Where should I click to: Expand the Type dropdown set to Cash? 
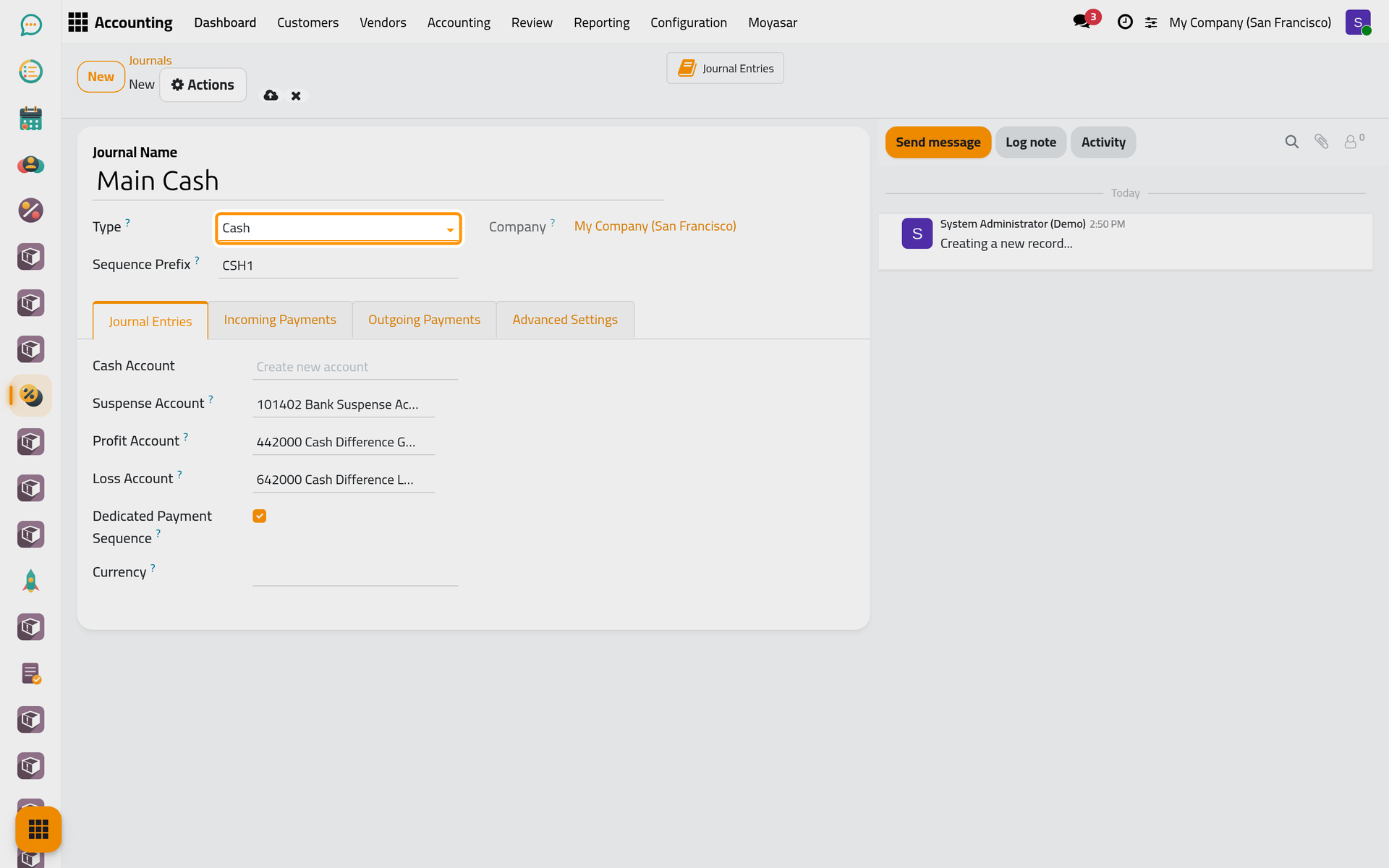(339, 228)
